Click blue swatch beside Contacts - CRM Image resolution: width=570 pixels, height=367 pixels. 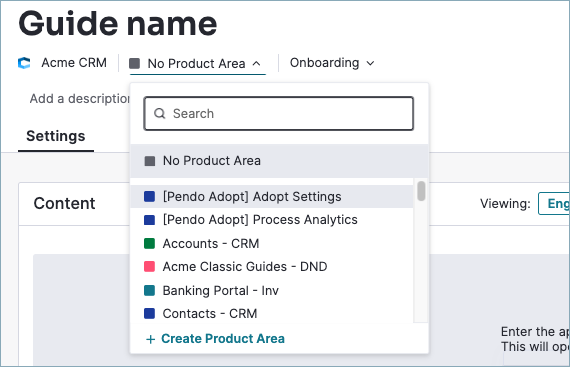click(x=149, y=313)
